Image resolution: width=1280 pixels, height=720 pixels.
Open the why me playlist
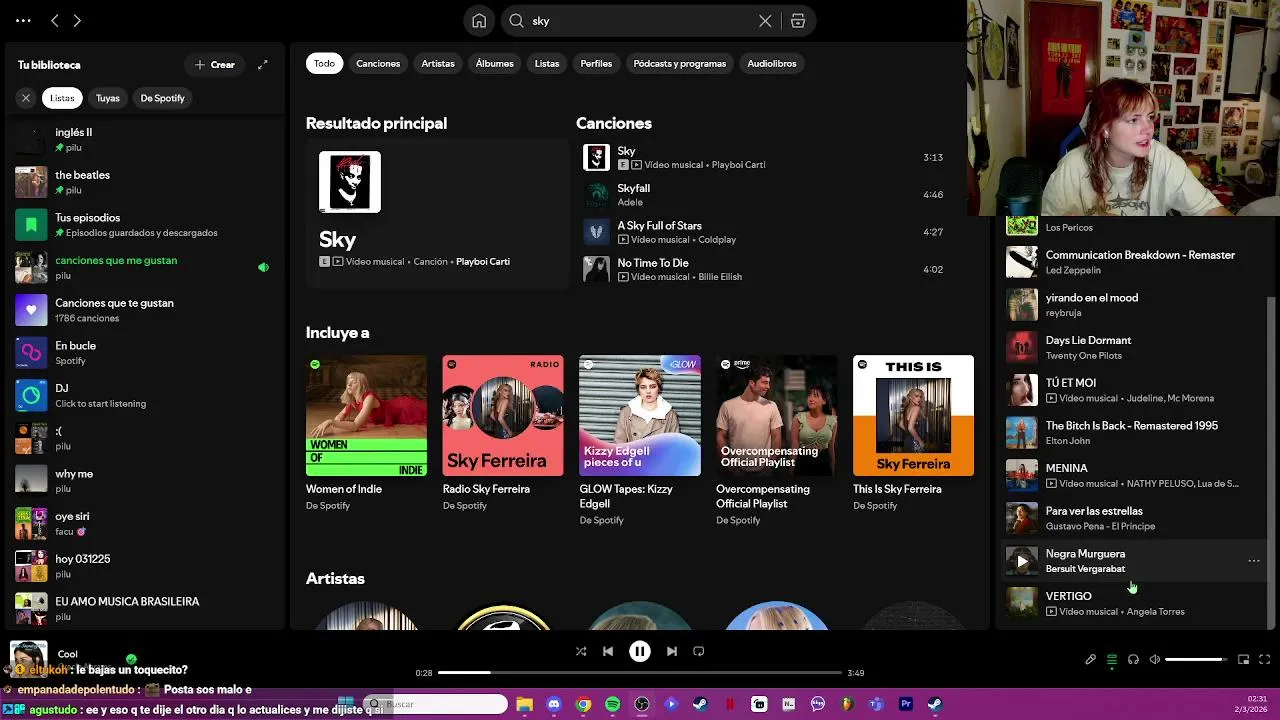[145, 481]
